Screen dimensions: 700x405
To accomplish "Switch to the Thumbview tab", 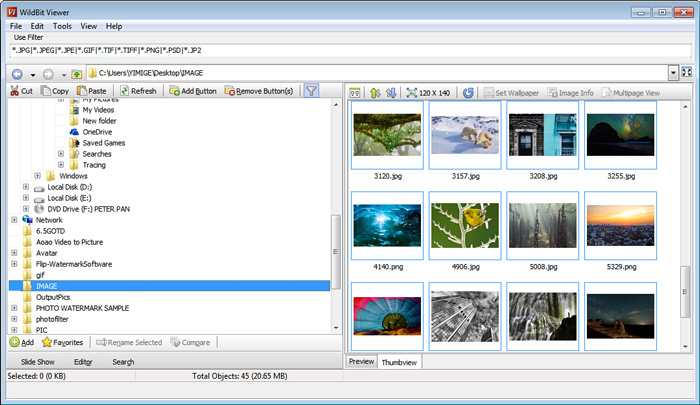I will coord(399,362).
